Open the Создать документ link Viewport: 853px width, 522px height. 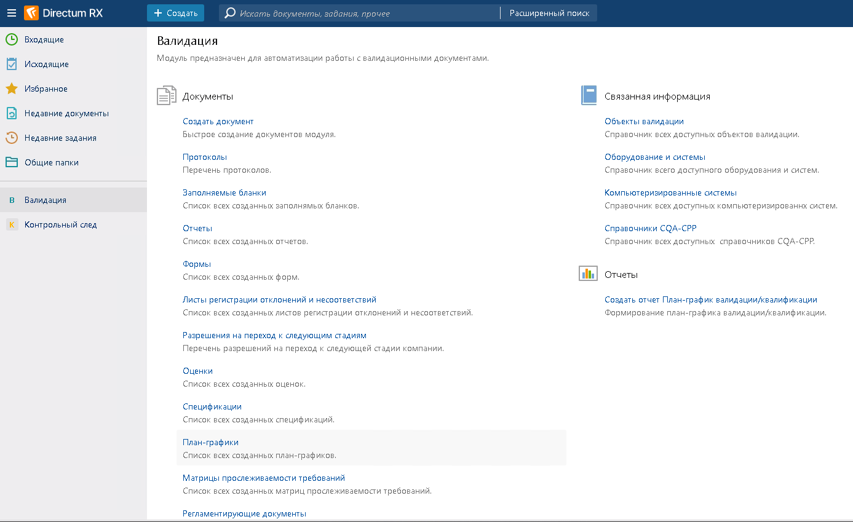(218, 121)
